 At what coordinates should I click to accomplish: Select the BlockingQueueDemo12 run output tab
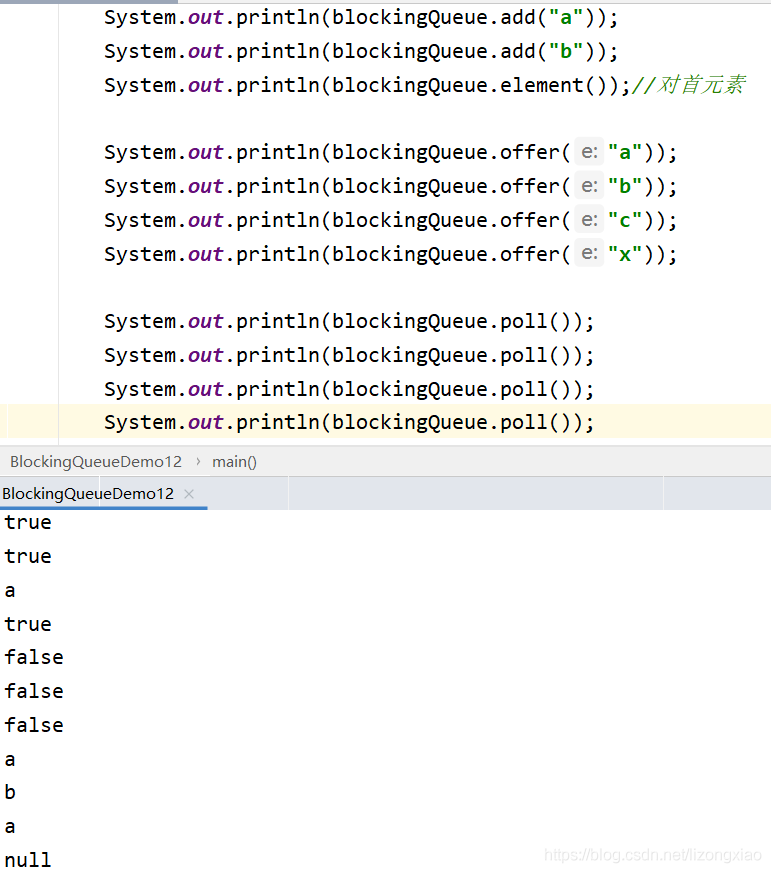(x=88, y=494)
